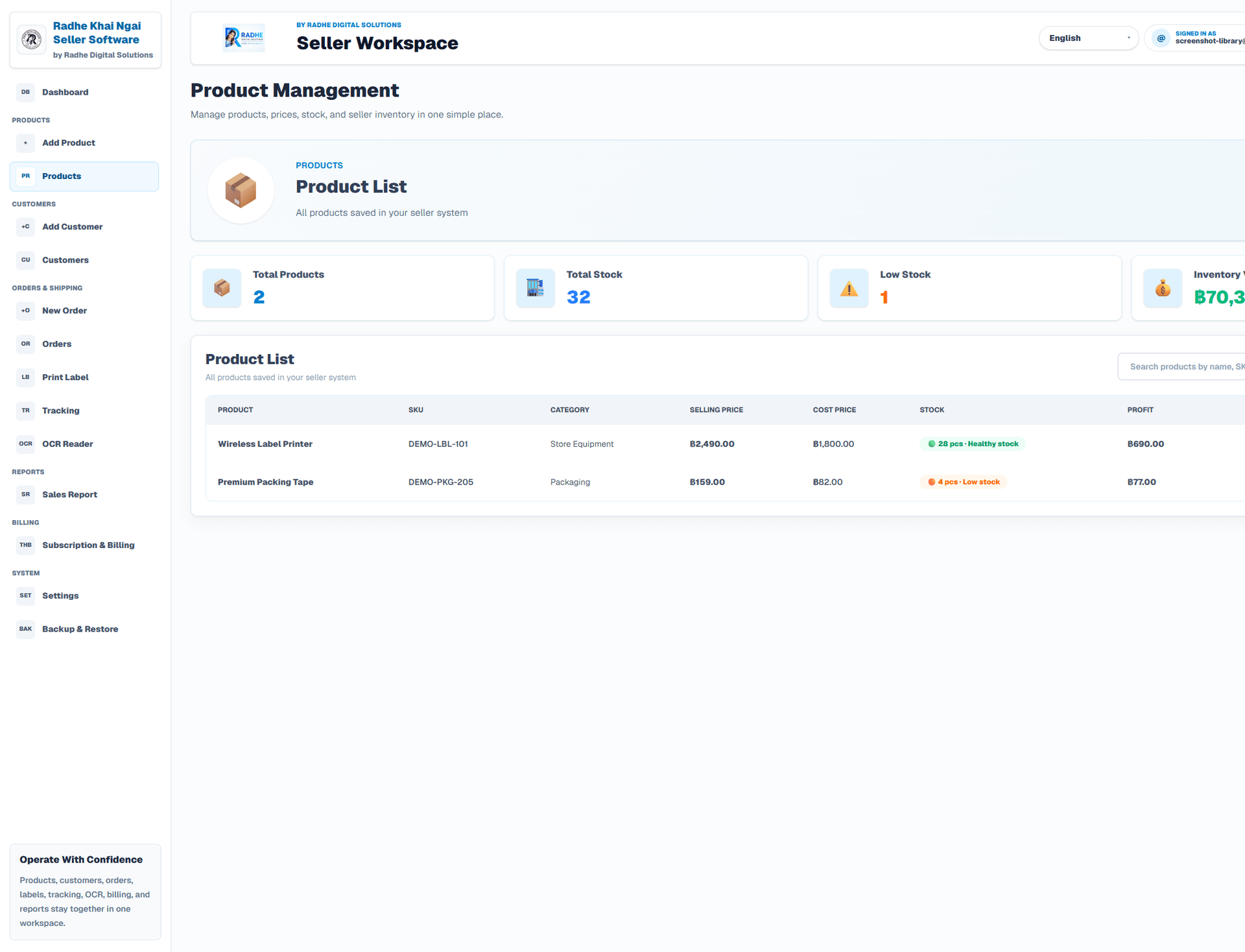The height and width of the screenshot is (952, 1245).
Task: Click the SR Sales Report icon
Action: [x=25, y=495]
